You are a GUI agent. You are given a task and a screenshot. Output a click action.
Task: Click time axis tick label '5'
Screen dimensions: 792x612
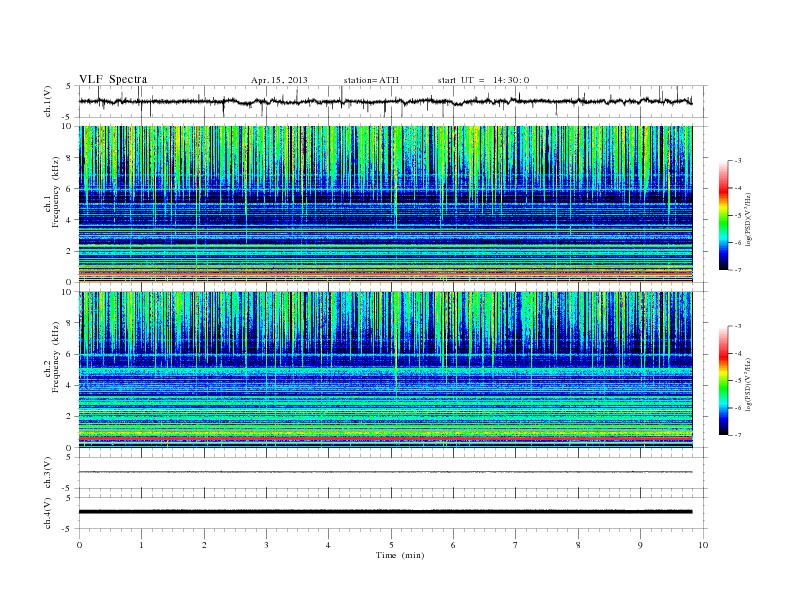[x=391, y=545]
